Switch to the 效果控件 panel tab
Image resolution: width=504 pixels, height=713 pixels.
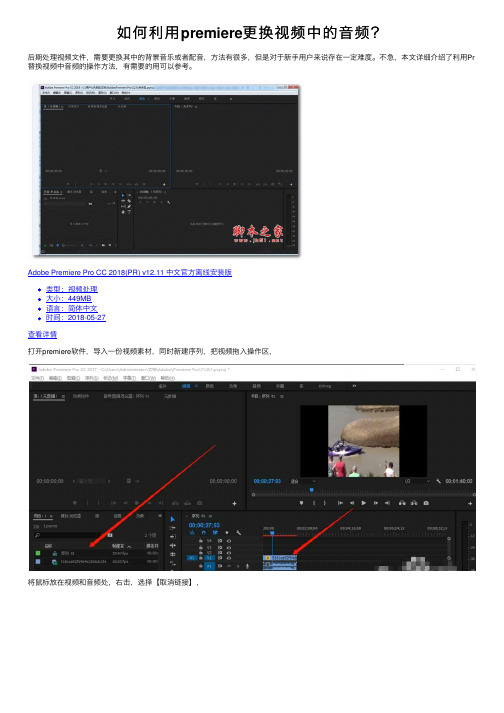(81, 396)
